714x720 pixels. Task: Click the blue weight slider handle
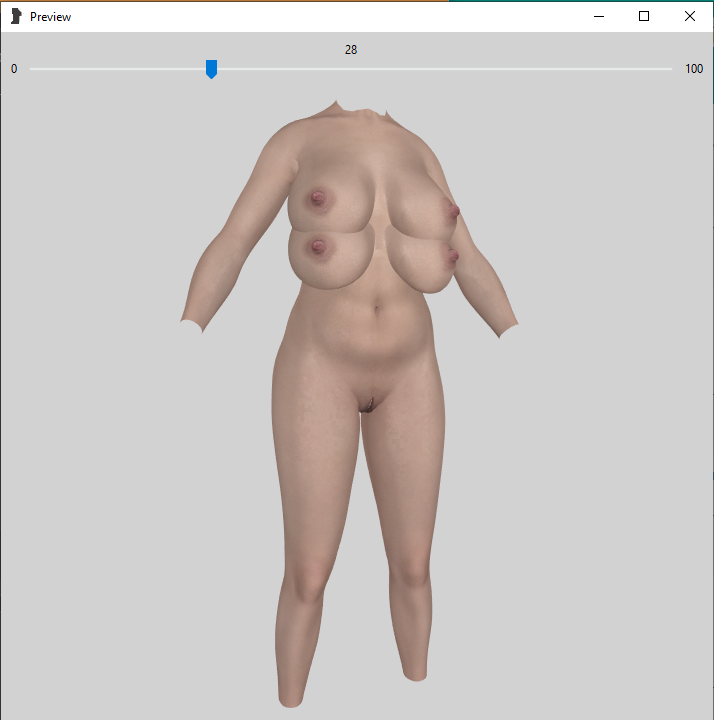click(x=211, y=69)
